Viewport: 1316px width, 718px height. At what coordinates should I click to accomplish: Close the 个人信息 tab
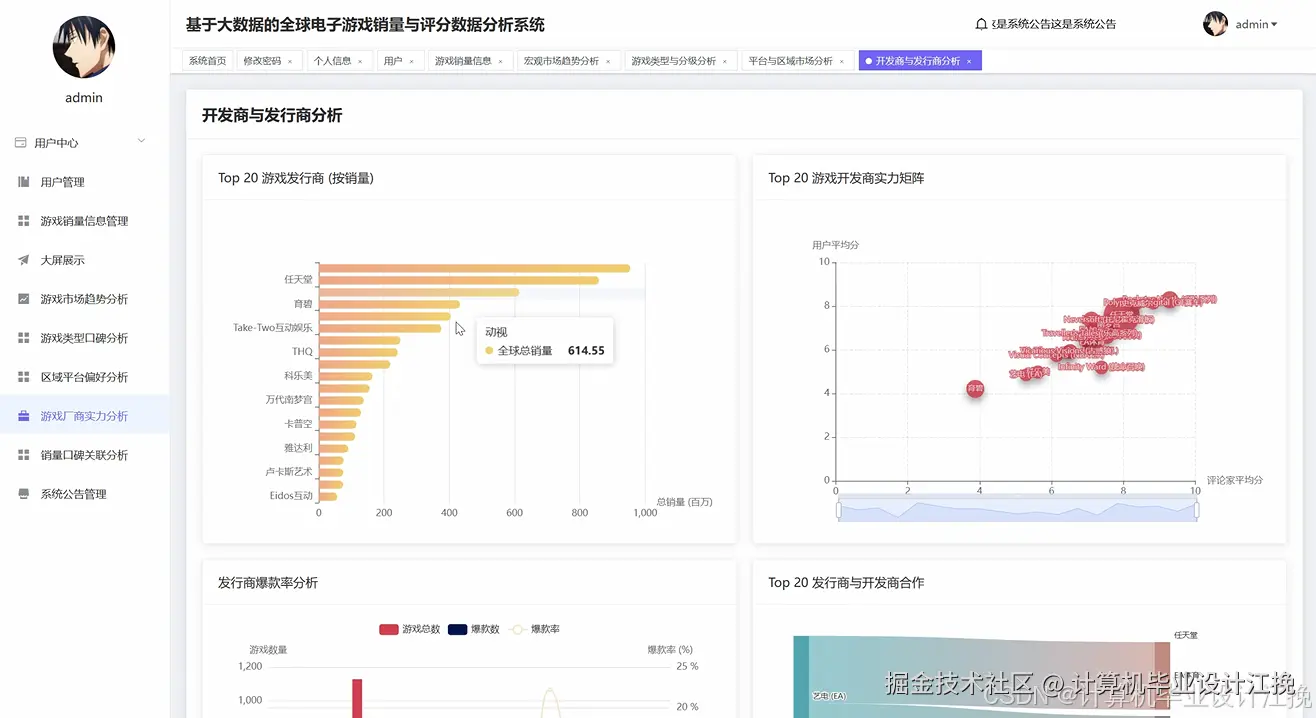(x=360, y=61)
